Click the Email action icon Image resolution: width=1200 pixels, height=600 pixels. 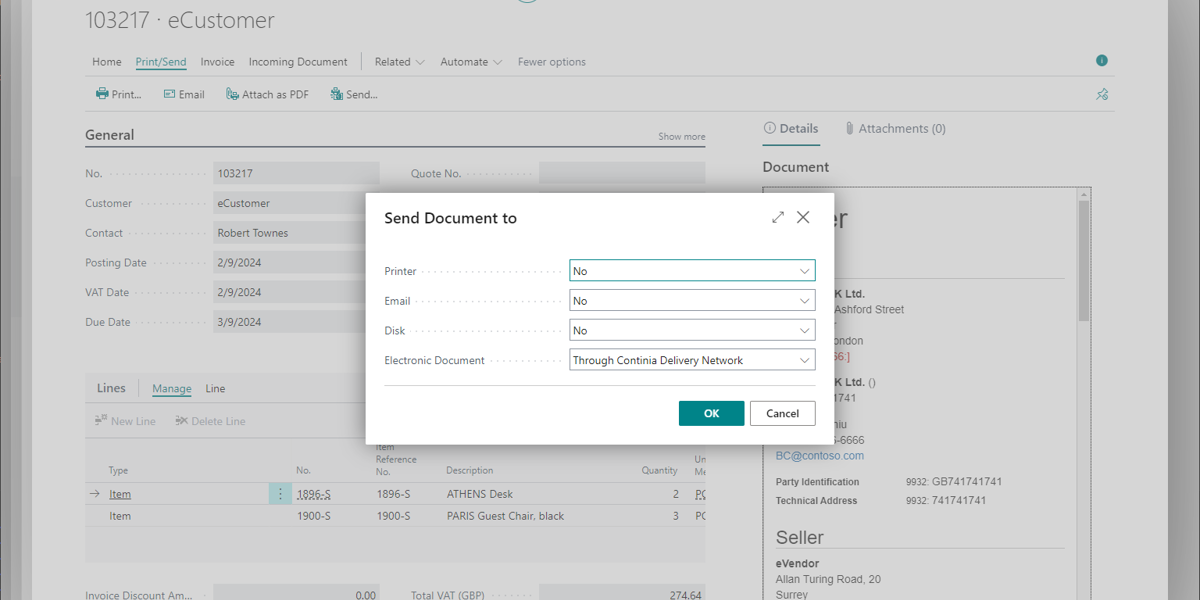(170, 94)
